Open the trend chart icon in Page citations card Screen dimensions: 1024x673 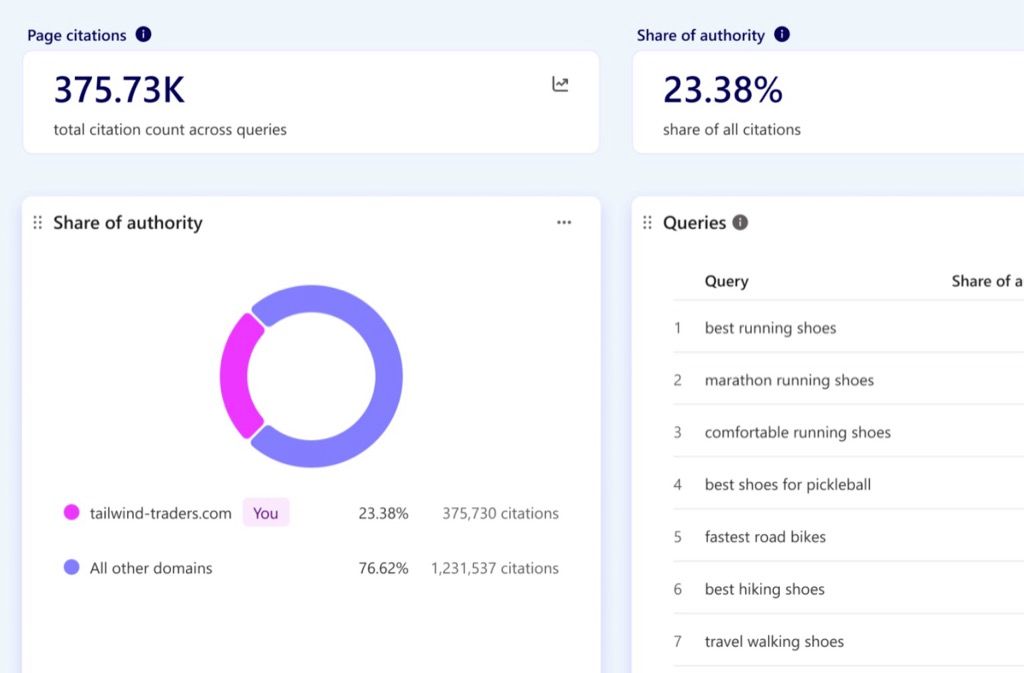click(560, 84)
